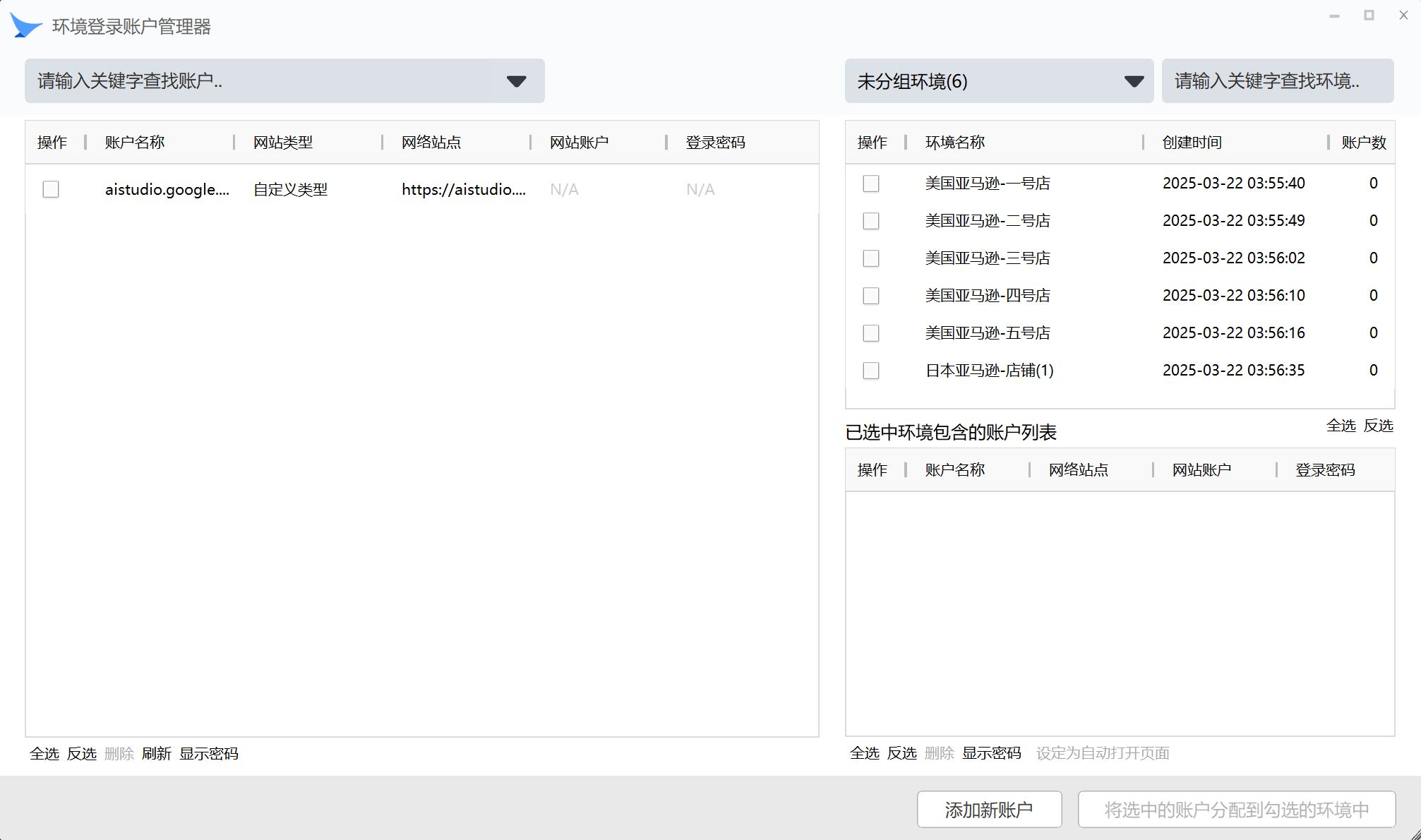Screen dimensions: 1421x840
Task: Select the 美国亚马逊-五号店 row name
Action: click(x=988, y=333)
